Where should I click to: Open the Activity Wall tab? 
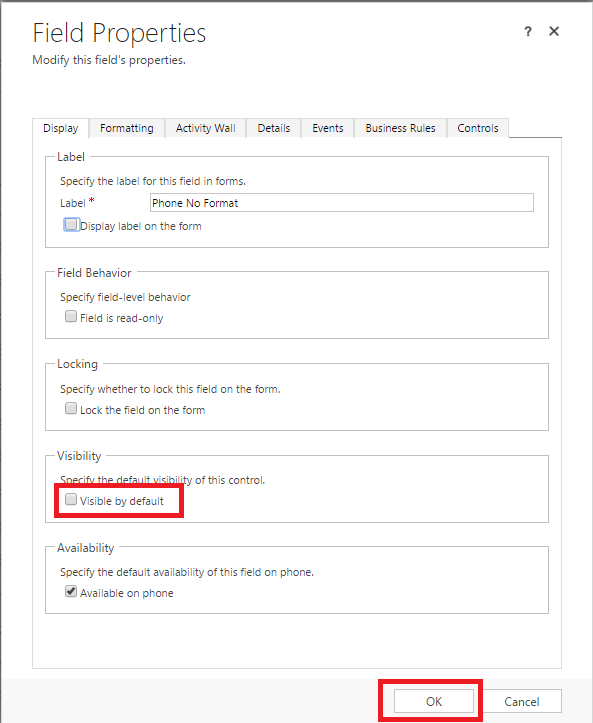[206, 128]
